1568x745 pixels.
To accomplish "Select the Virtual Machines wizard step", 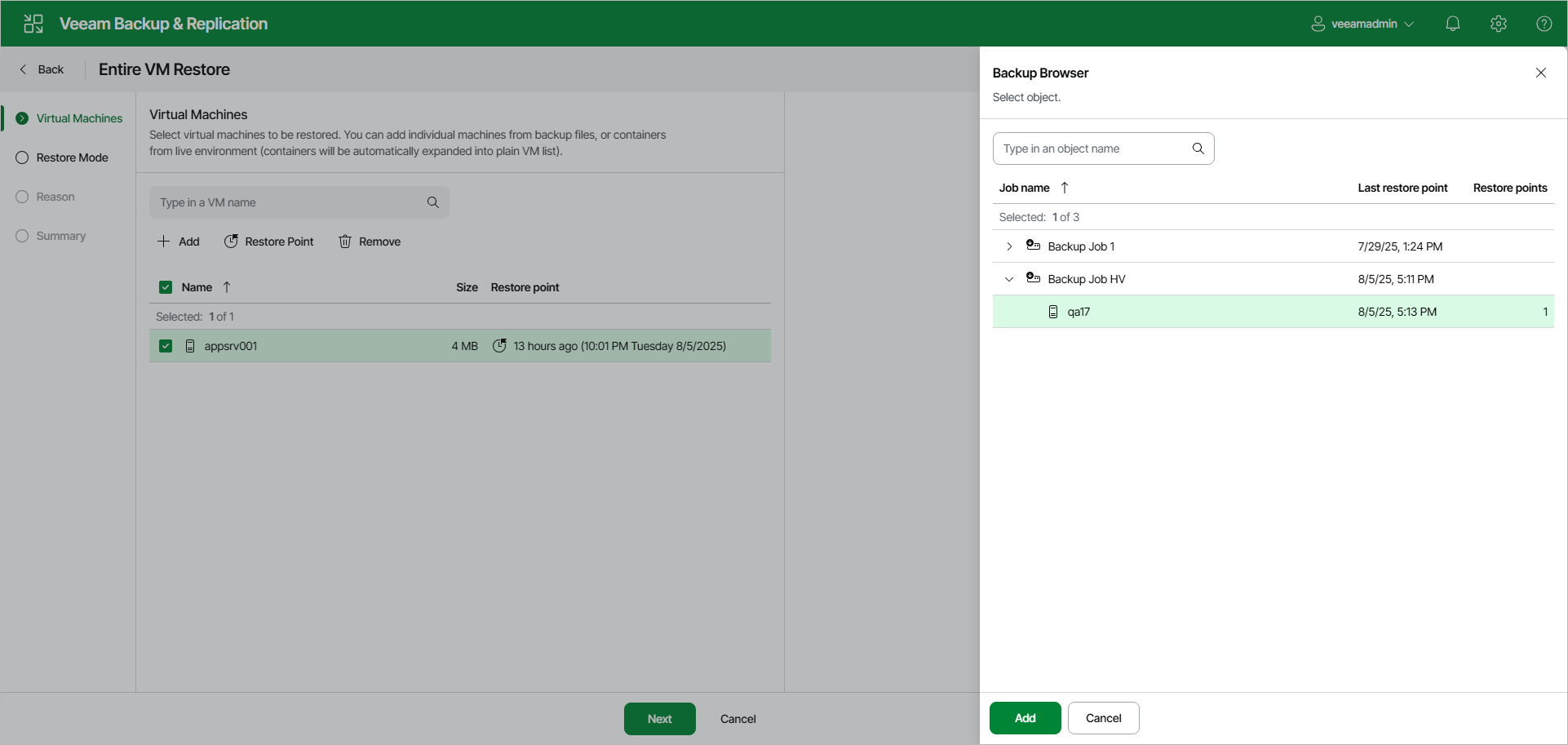I will [x=69, y=118].
